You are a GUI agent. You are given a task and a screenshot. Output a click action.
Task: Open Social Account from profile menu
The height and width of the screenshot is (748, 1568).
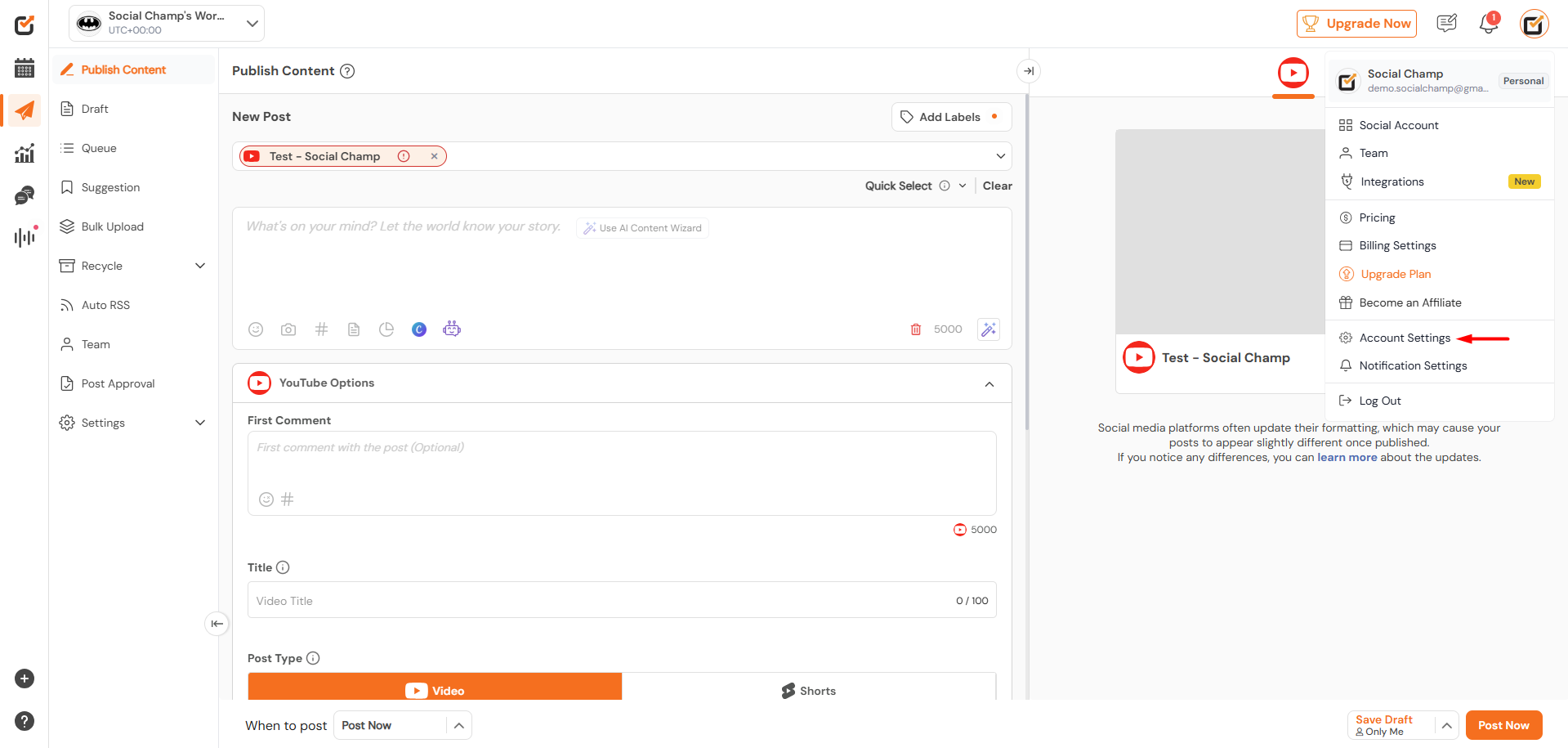[1399, 125]
